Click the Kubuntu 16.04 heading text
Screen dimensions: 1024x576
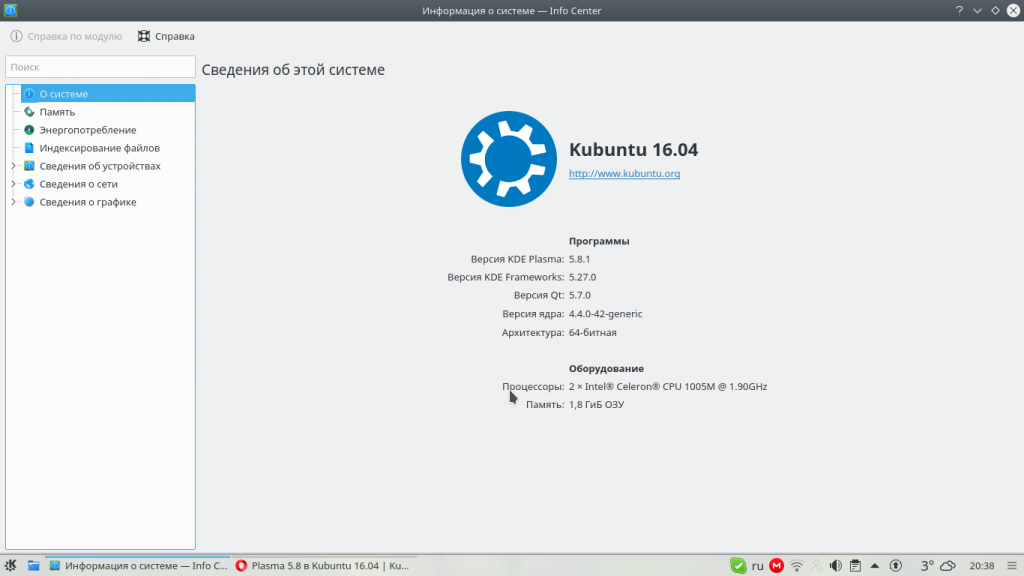tap(633, 150)
